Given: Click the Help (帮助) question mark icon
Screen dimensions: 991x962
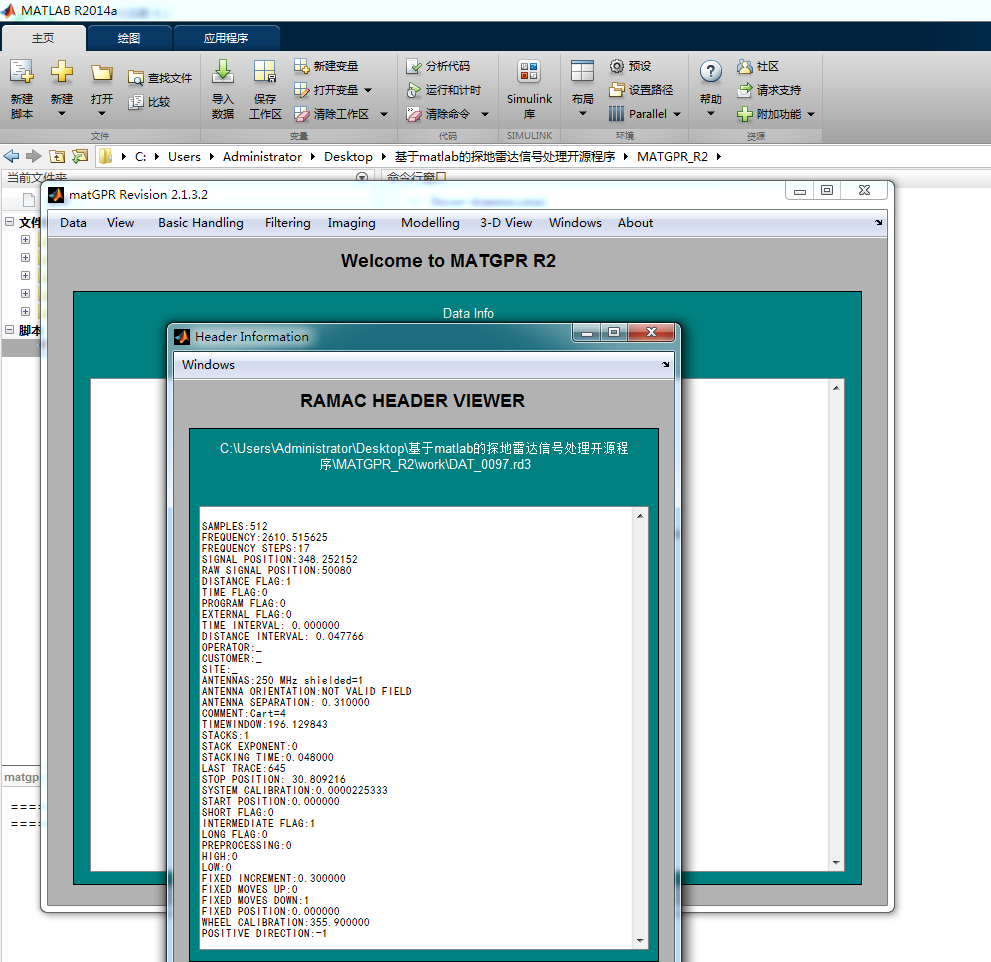Looking at the screenshot, I should click(x=710, y=71).
